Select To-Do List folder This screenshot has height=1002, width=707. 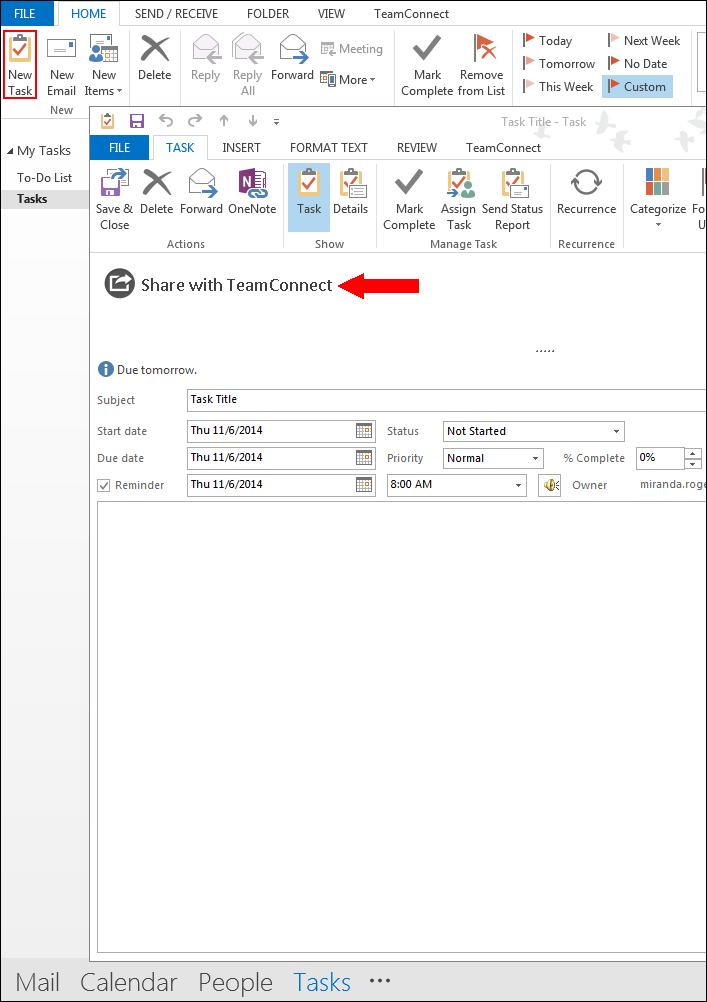pos(44,178)
